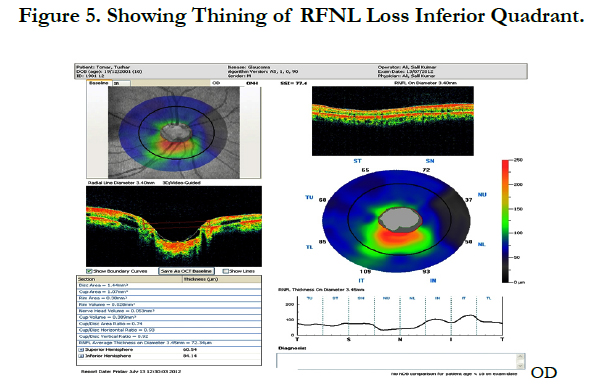Click the Report Date line at the bottom

[131, 371]
